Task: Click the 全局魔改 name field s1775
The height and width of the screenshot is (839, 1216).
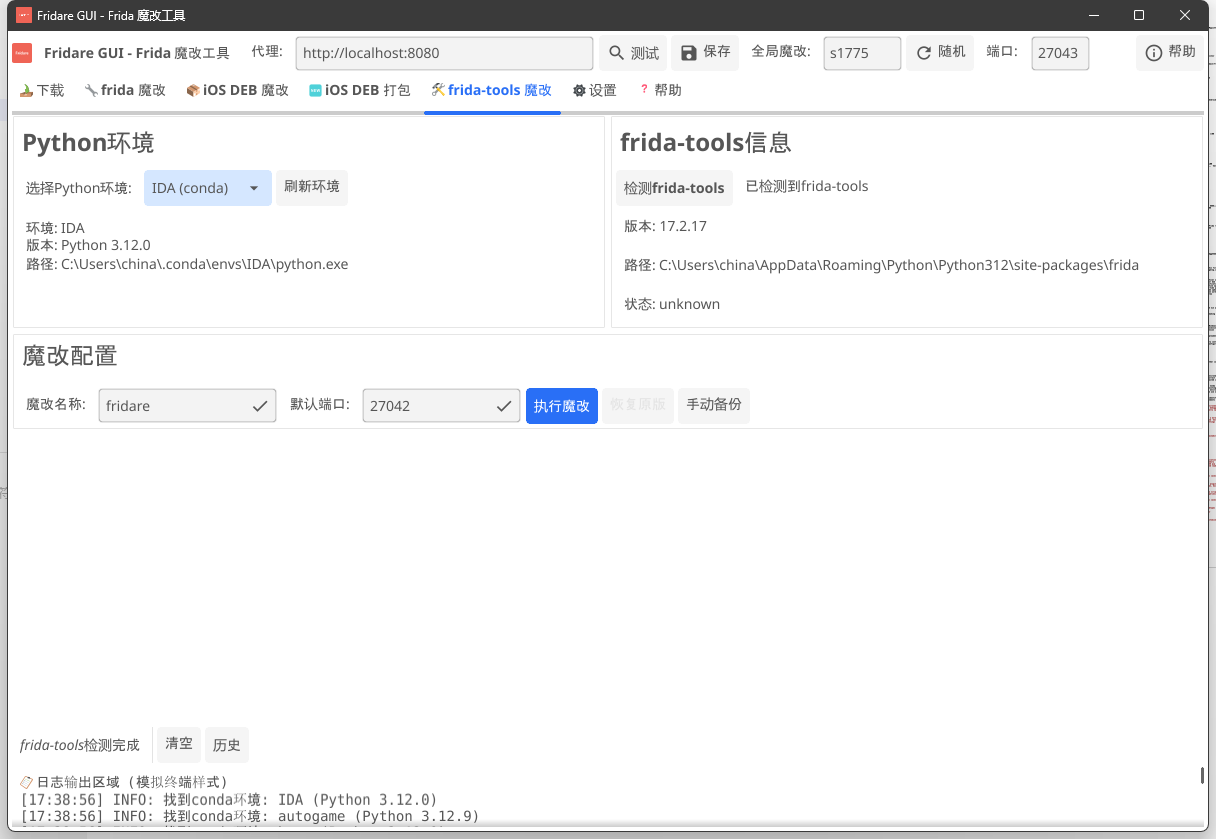Action: tap(863, 53)
